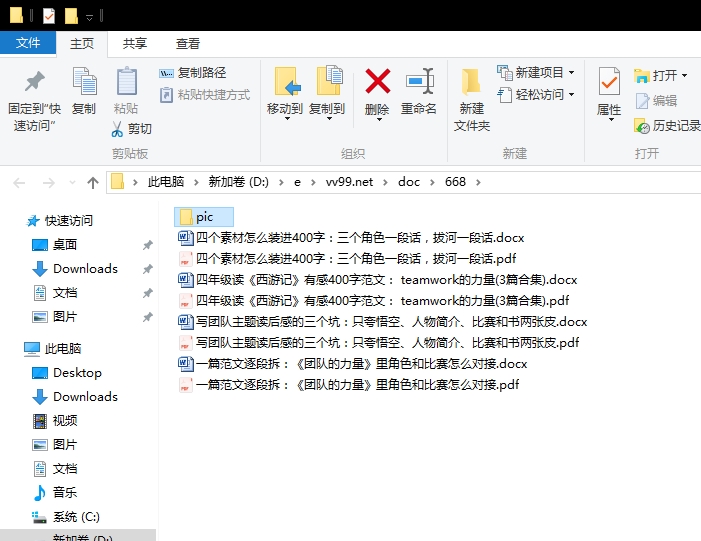Select 写团队主题读后感的三个坑 pdf file
The height and width of the screenshot is (541, 701).
(x=379, y=342)
